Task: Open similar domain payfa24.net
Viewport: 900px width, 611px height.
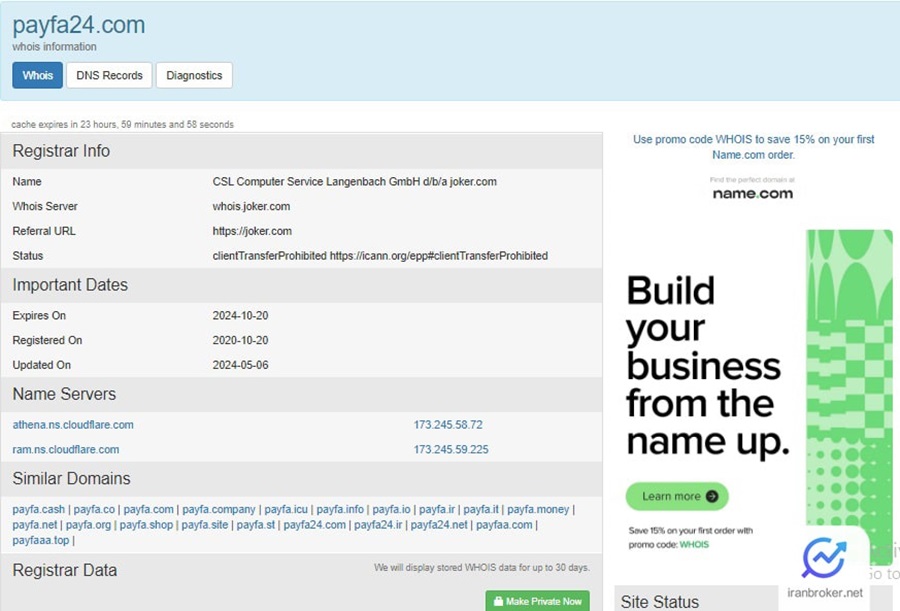Action: click(439, 525)
